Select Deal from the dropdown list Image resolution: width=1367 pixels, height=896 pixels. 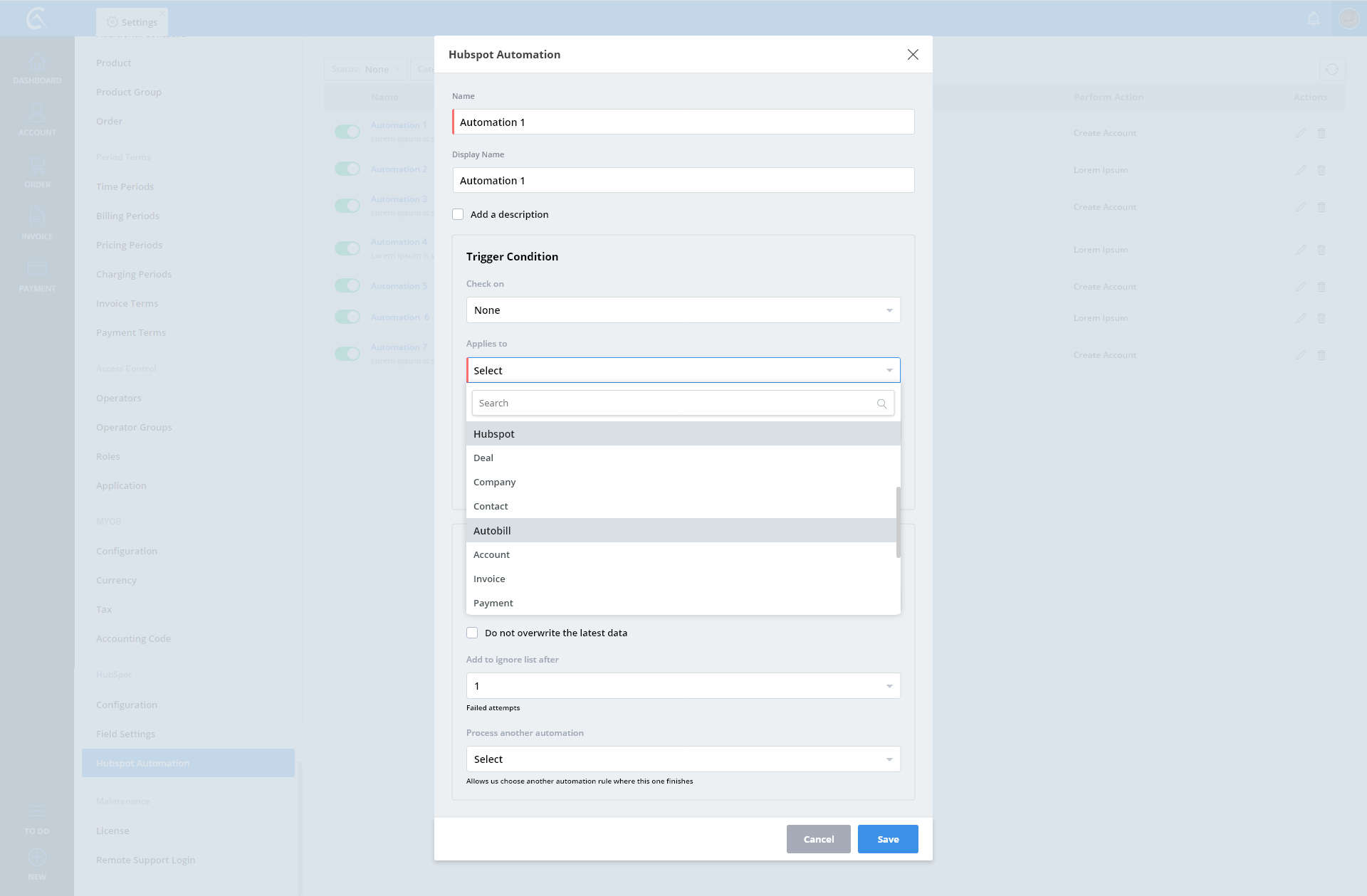pos(483,458)
